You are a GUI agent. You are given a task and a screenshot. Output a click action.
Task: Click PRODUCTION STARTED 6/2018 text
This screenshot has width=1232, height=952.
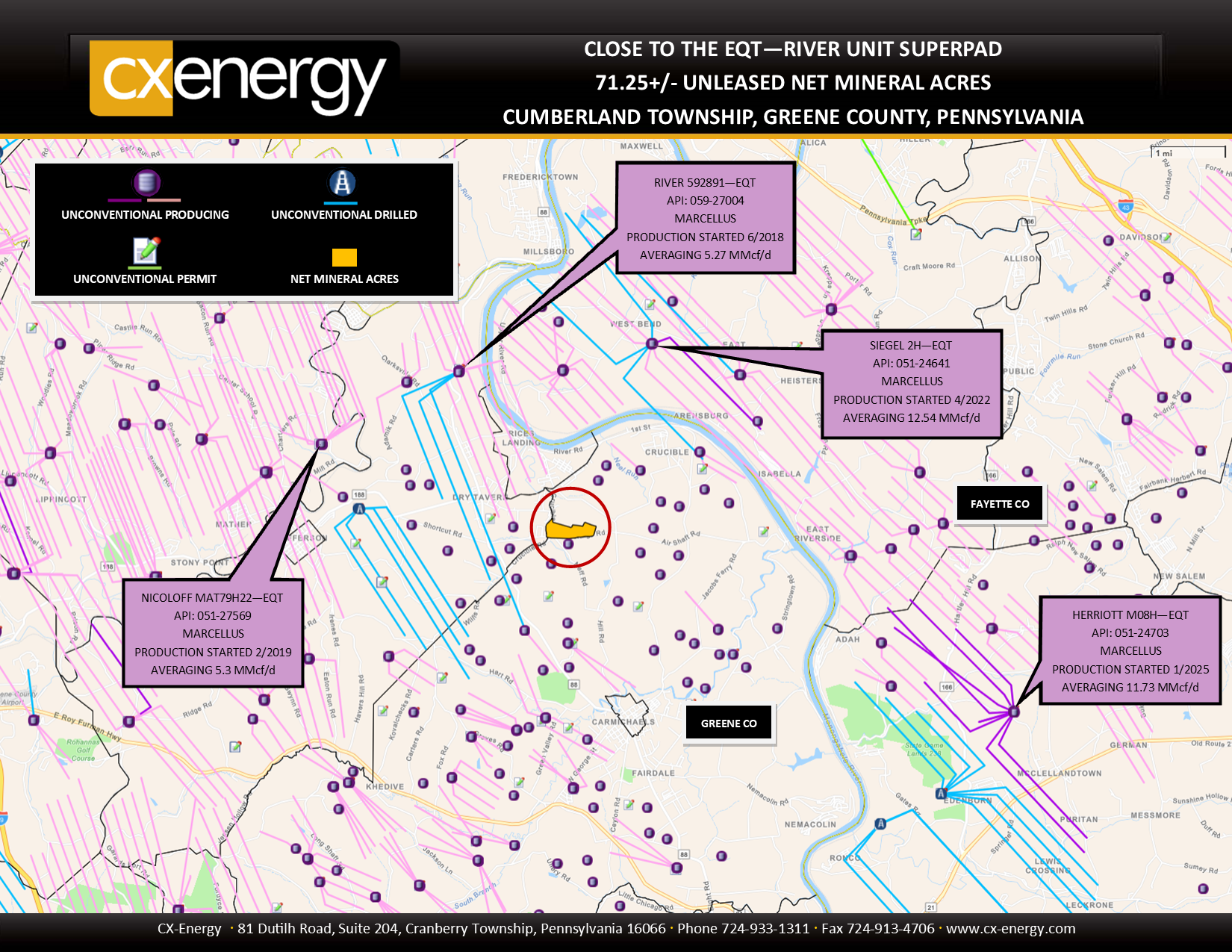tap(705, 237)
